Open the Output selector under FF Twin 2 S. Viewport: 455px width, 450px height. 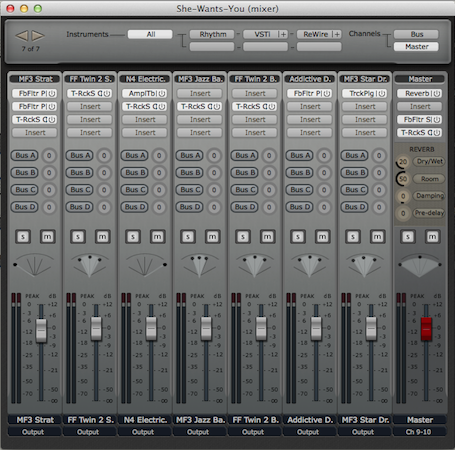coord(90,432)
